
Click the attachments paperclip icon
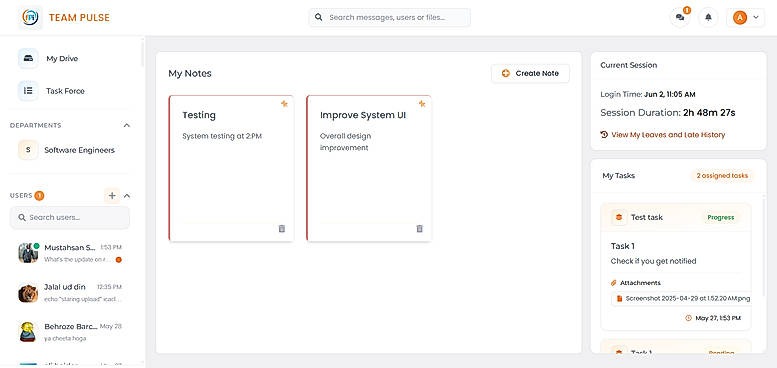click(613, 283)
